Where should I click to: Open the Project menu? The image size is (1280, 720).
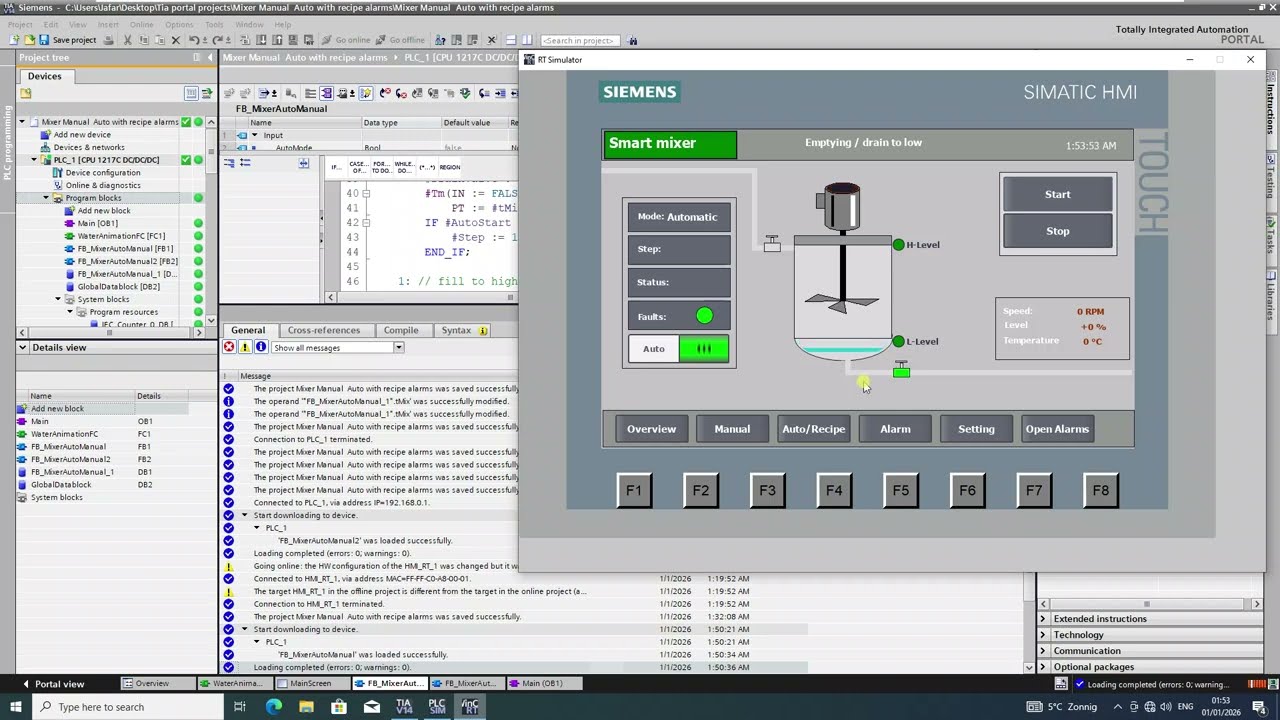tap(20, 24)
